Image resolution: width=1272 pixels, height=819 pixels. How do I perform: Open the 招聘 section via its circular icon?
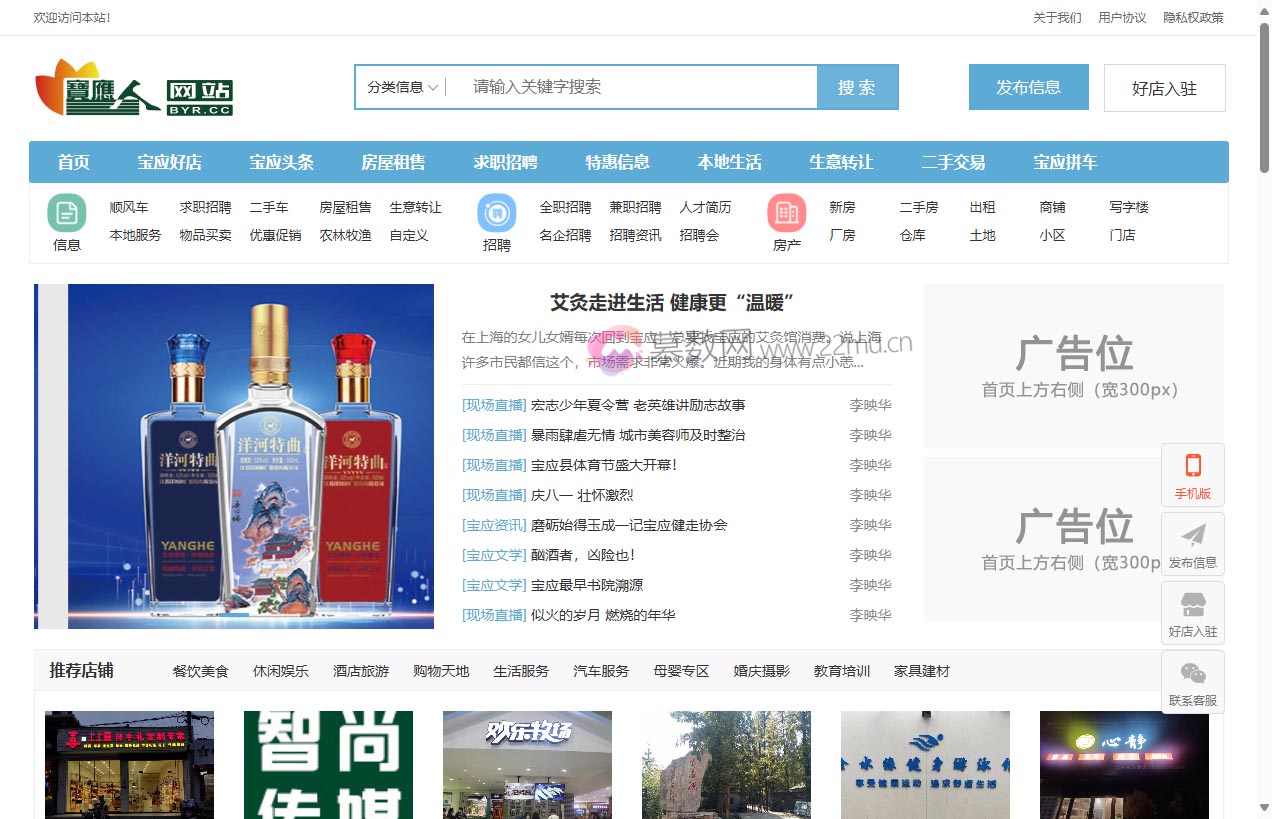(x=496, y=213)
